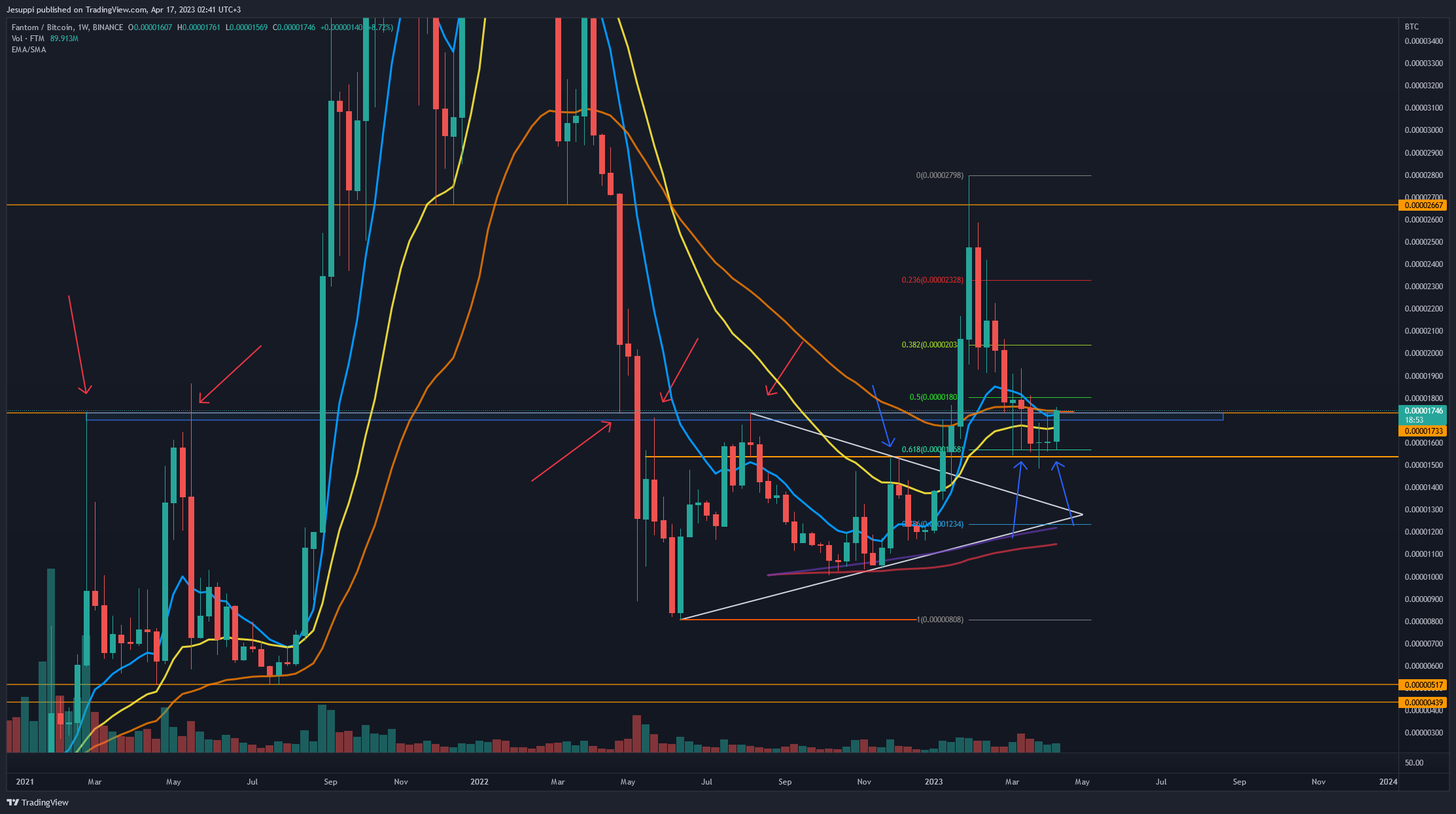This screenshot has height=814, width=1456.
Task: Click the Fib 0.618 level label
Action: pyautogui.click(x=931, y=450)
